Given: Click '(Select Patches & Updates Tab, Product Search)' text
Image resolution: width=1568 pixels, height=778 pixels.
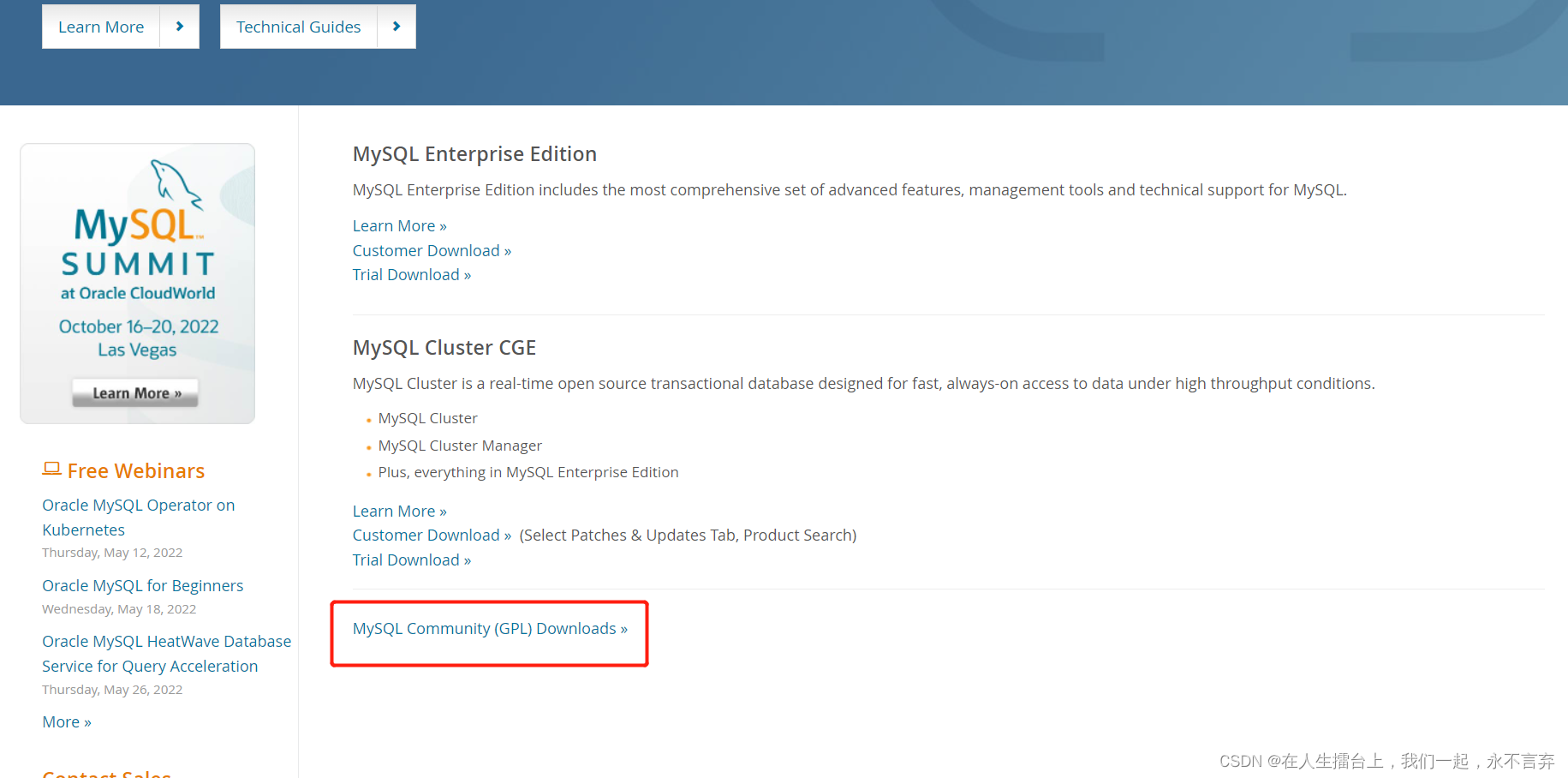Looking at the screenshot, I should [x=688, y=535].
